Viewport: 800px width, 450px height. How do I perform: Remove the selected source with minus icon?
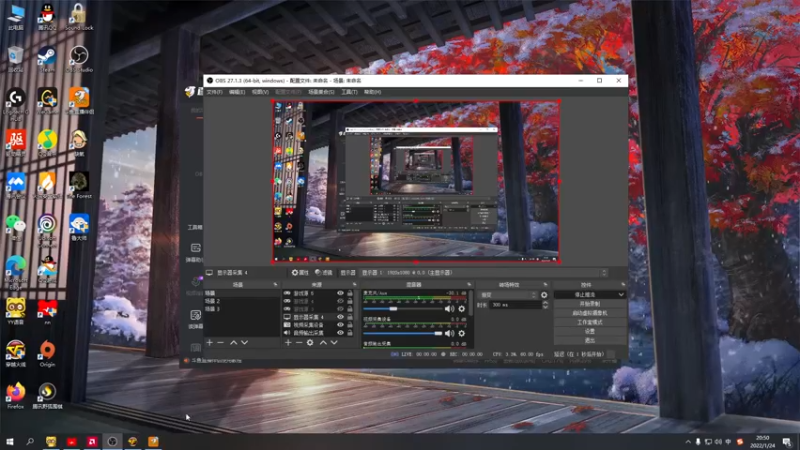tap(299, 342)
